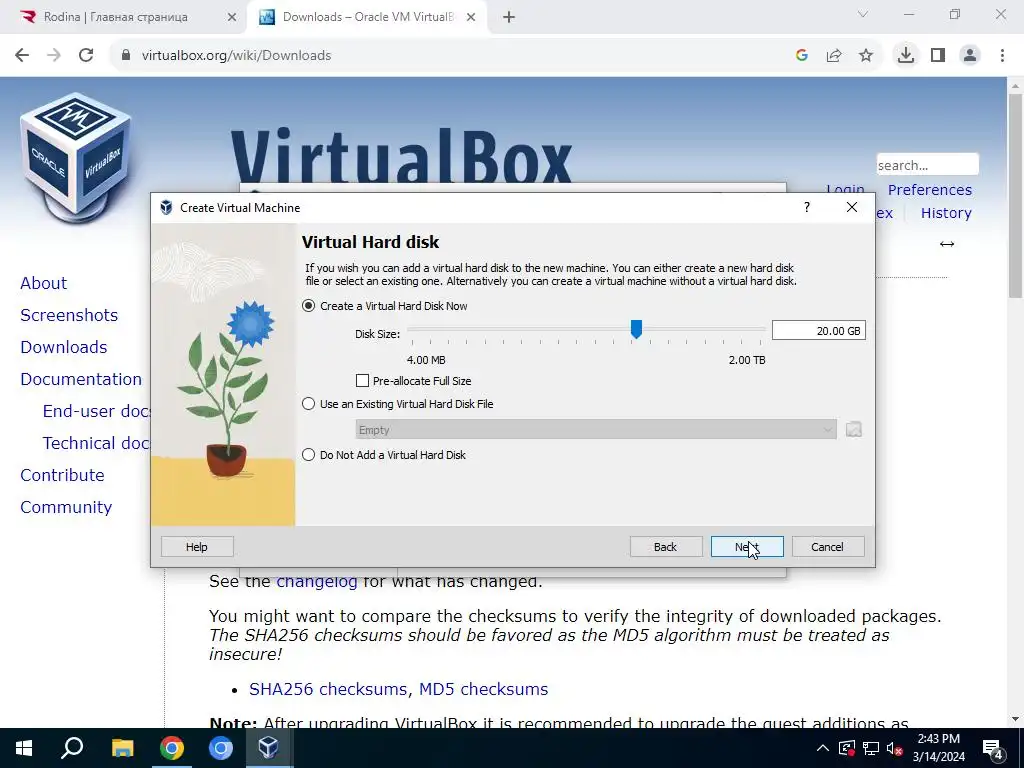Open Google Chrome from taskbar
Viewport: 1024px width, 768px height.
tap(172, 748)
